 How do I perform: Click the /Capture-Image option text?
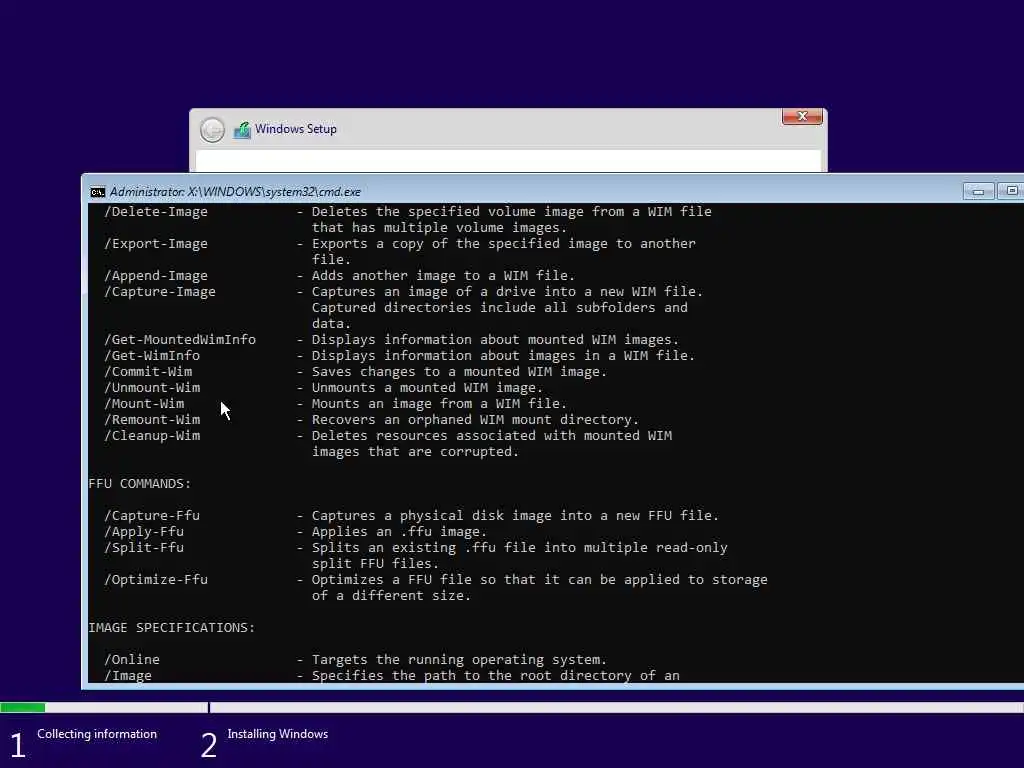160,292
